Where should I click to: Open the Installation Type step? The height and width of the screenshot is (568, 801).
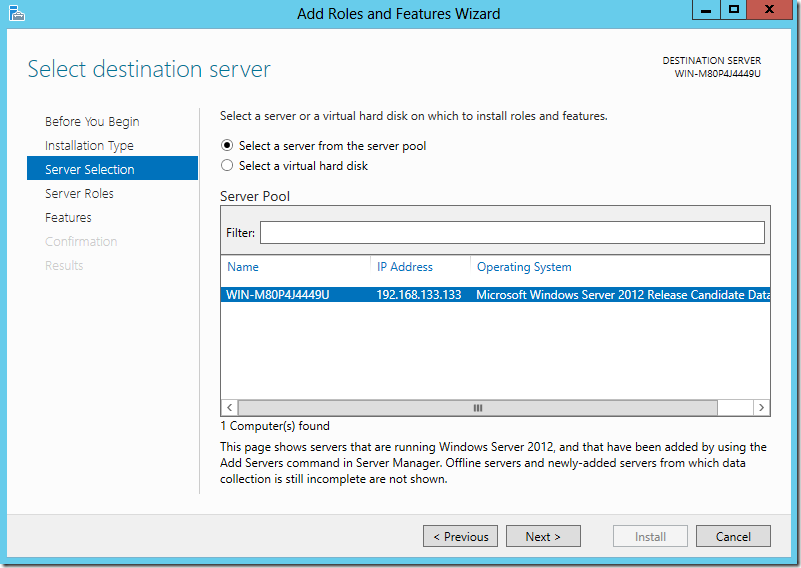(x=89, y=146)
